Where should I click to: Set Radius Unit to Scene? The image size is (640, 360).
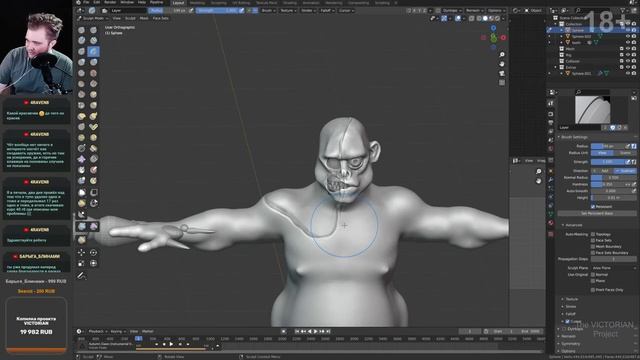(x=625, y=153)
